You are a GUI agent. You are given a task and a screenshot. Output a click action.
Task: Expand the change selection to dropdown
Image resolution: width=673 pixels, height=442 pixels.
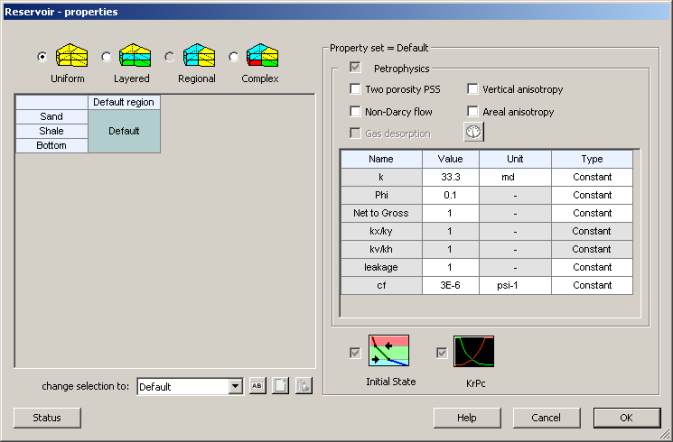[236, 387]
